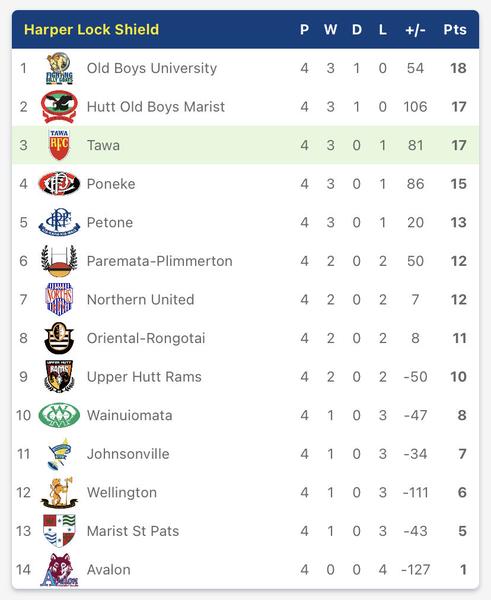
Task: Select the Tawa RFC shield logo
Action: click(59, 145)
